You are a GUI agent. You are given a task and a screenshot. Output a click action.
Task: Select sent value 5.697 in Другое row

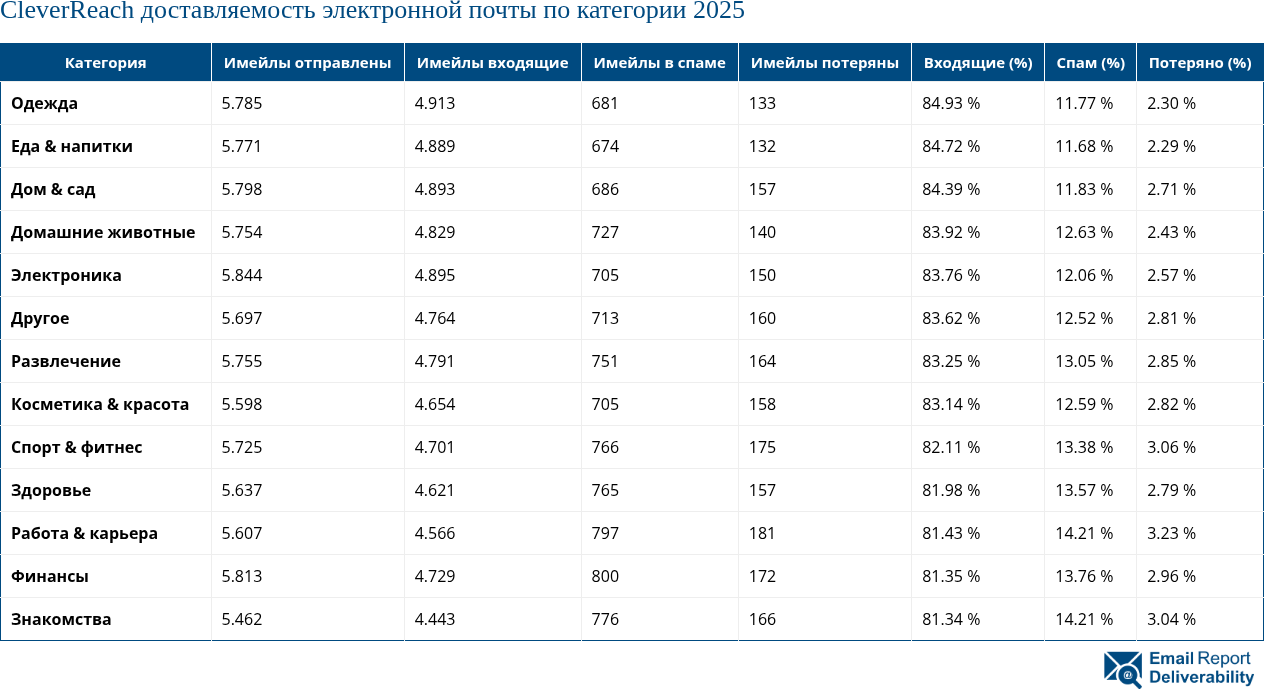242,318
